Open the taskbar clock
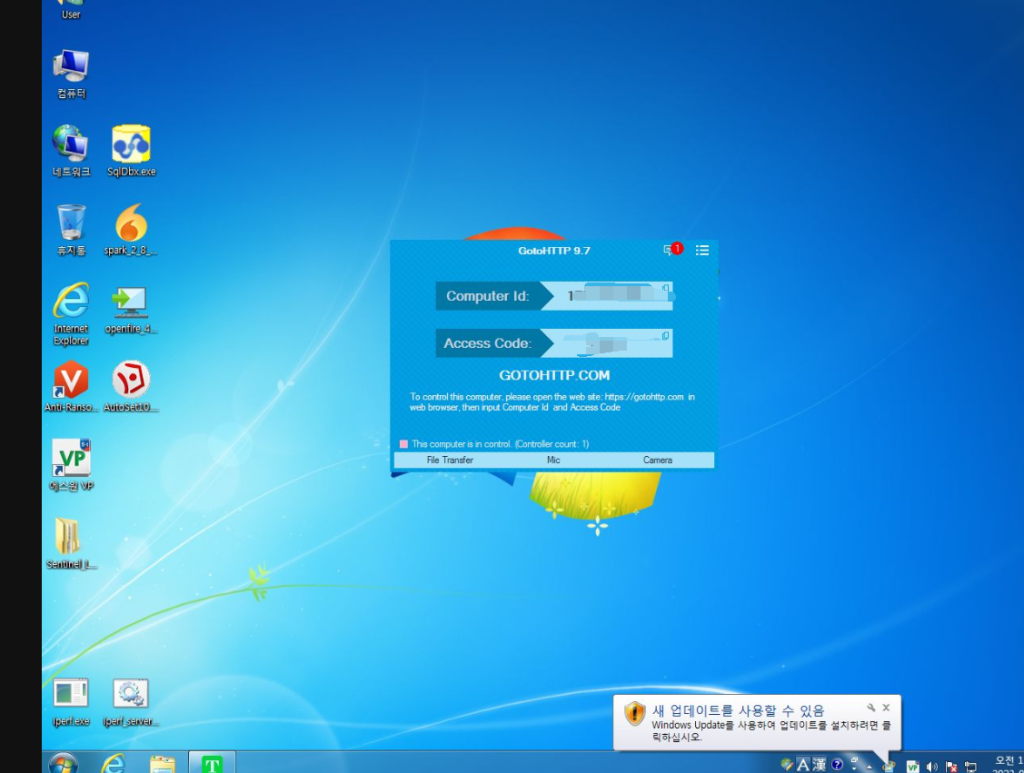This screenshot has height=773, width=1024. [1008, 765]
